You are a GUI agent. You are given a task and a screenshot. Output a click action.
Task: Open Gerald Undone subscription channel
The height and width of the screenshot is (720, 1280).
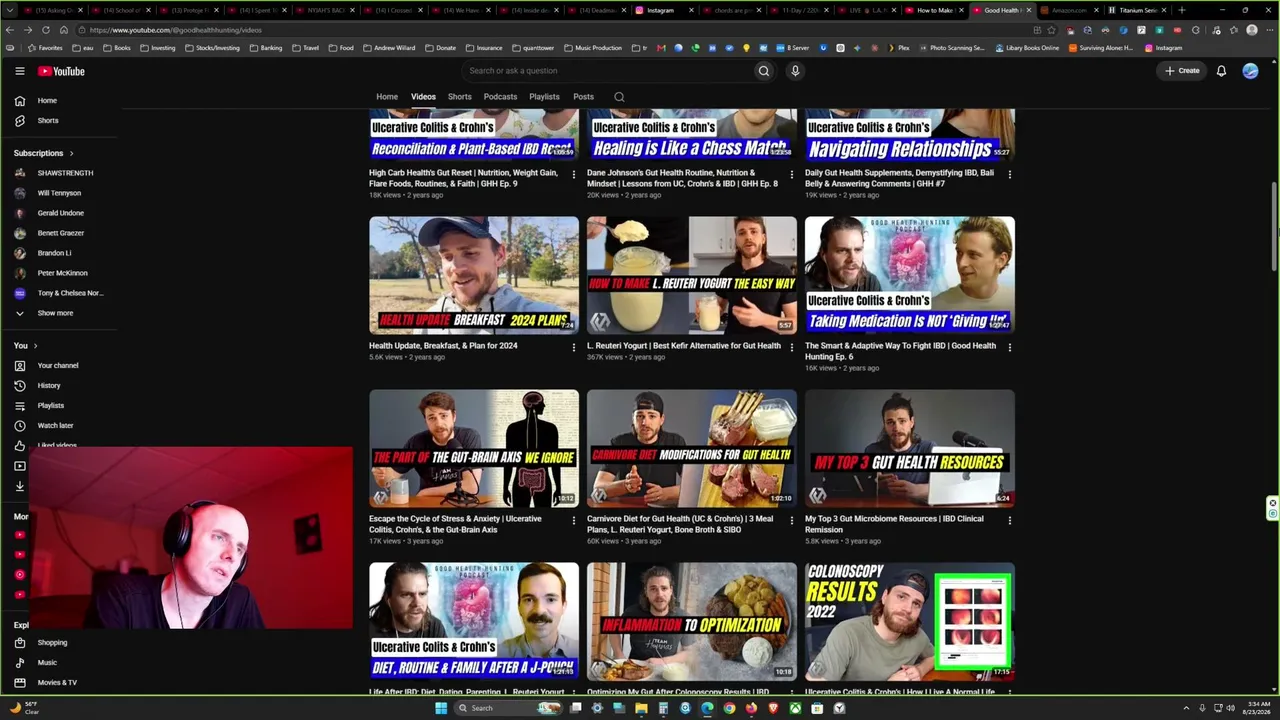click(x=60, y=213)
